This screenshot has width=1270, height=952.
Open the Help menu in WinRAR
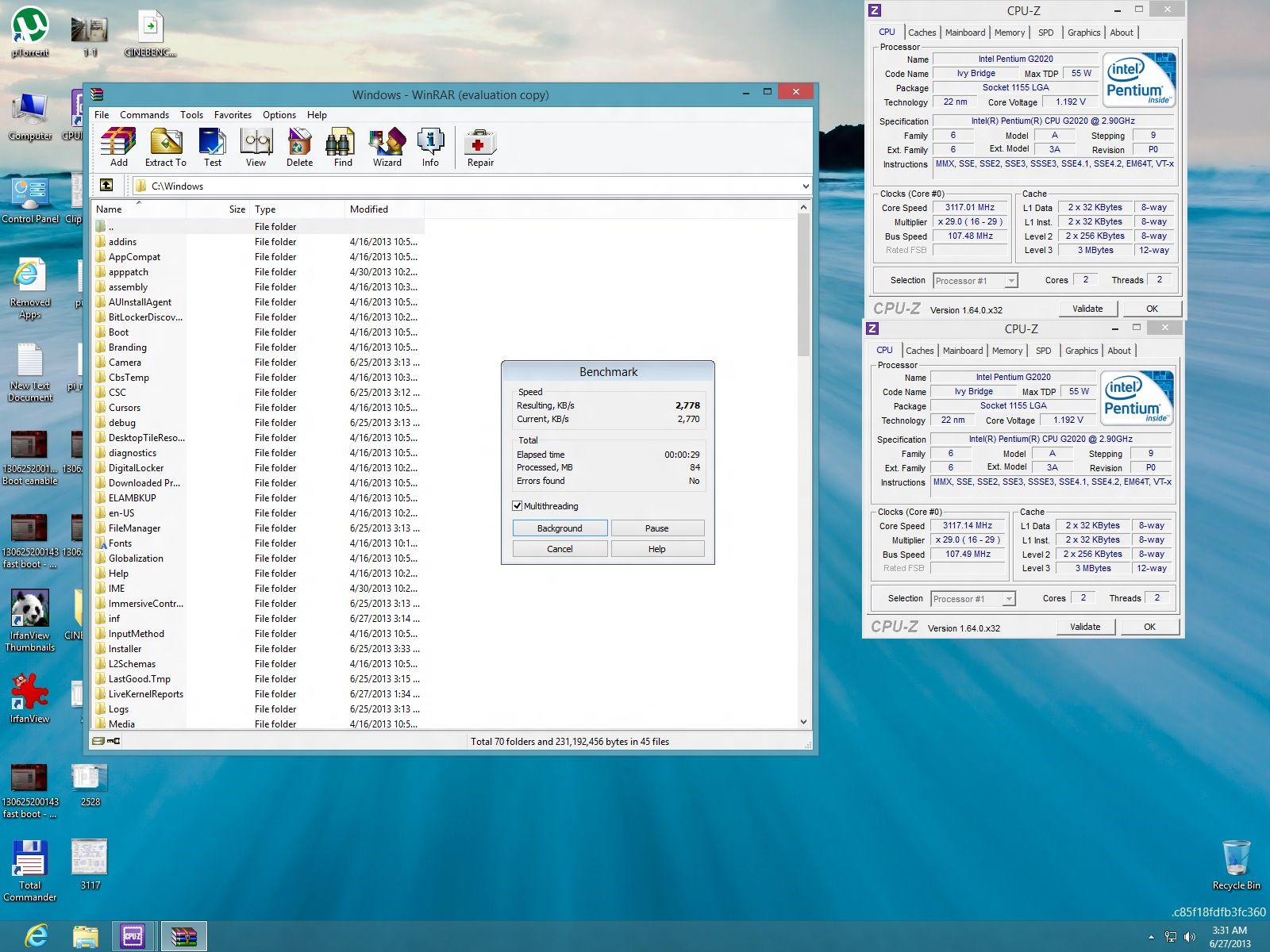tap(317, 114)
